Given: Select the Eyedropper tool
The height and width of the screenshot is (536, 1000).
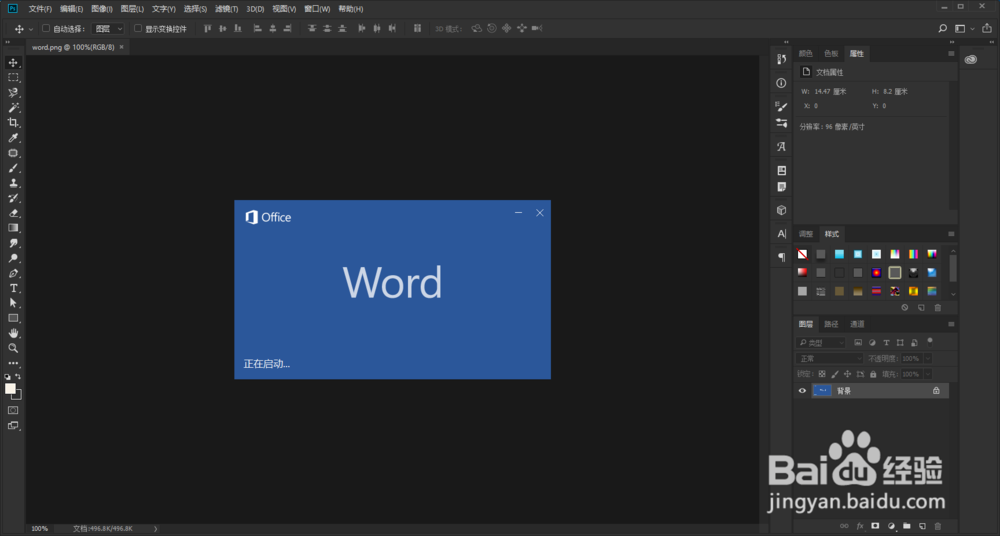Looking at the screenshot, I should [x=13, y=138].
